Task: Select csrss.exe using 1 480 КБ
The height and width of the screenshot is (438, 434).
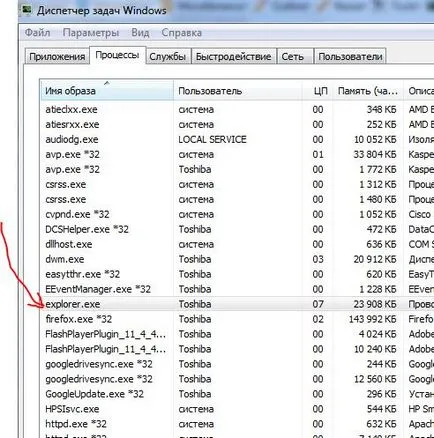Action: click(x=237, y=199)
